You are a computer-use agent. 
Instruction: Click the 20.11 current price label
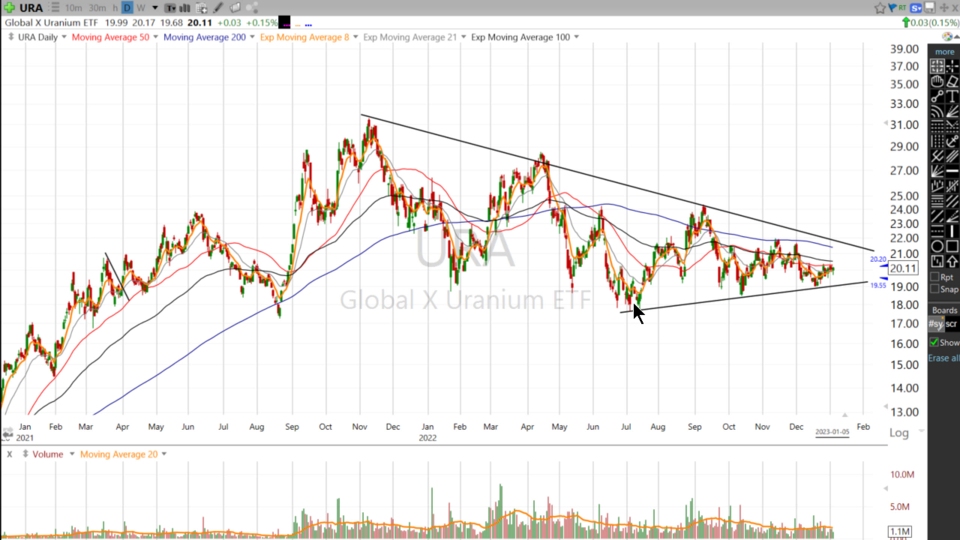[x=903, y=268]
